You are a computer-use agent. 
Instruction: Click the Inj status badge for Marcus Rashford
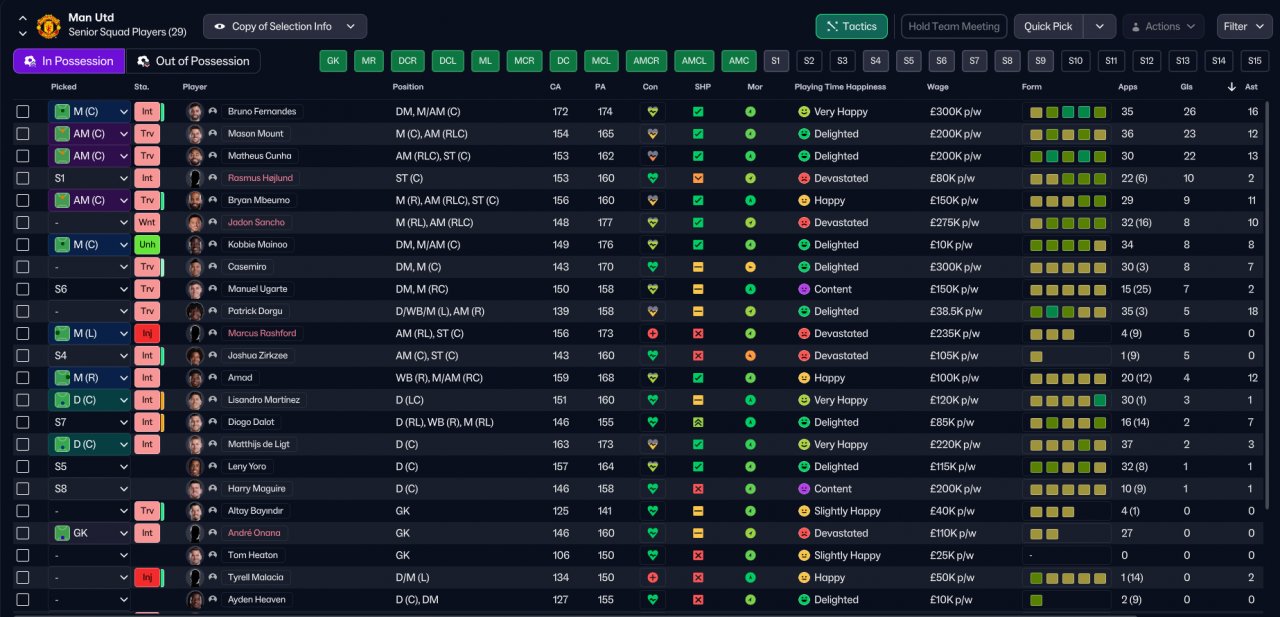click(x=147, y=333)
